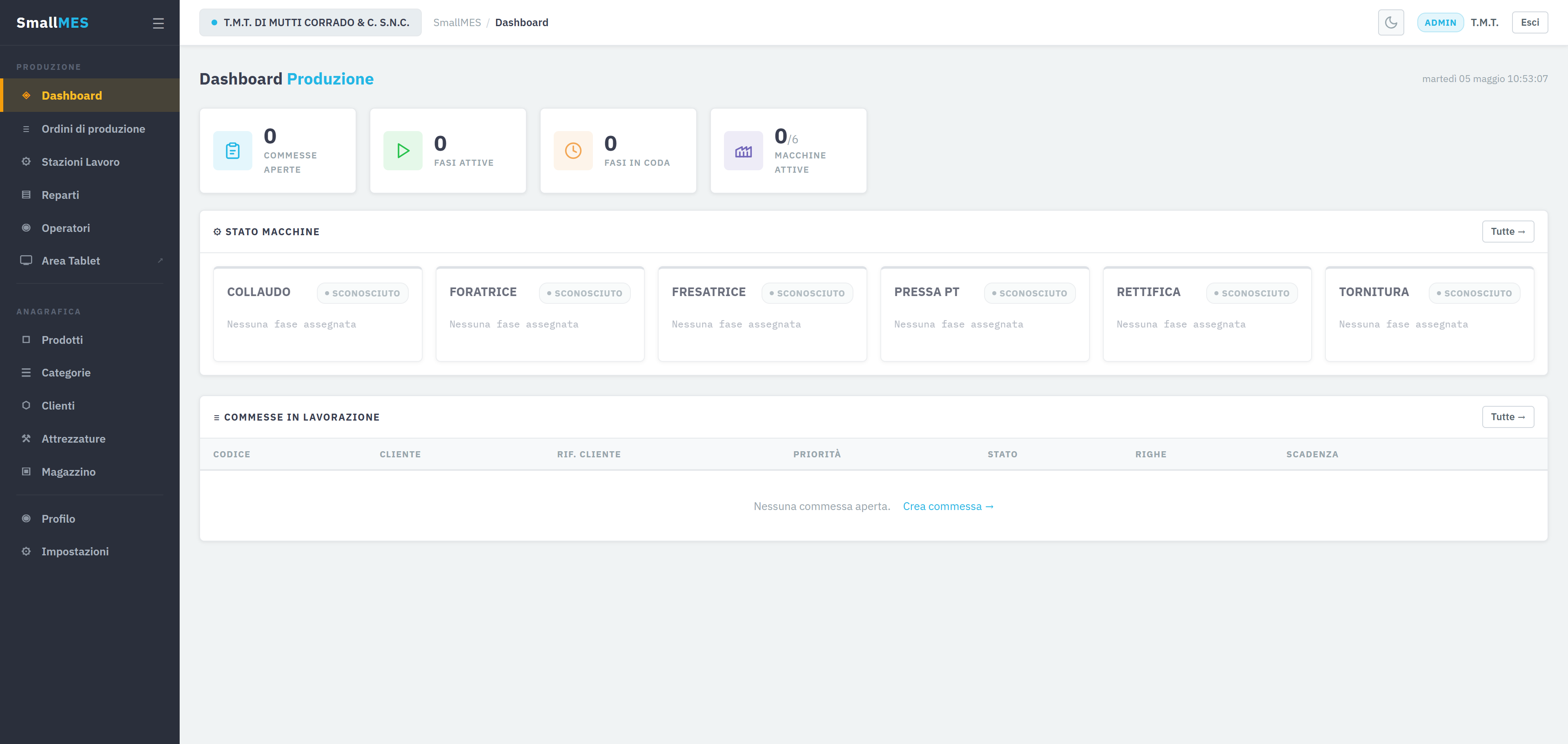Viewport: 1568px width, 744px height.
Task: Click the Impostazioni gear icon
Action: point(26,552)
